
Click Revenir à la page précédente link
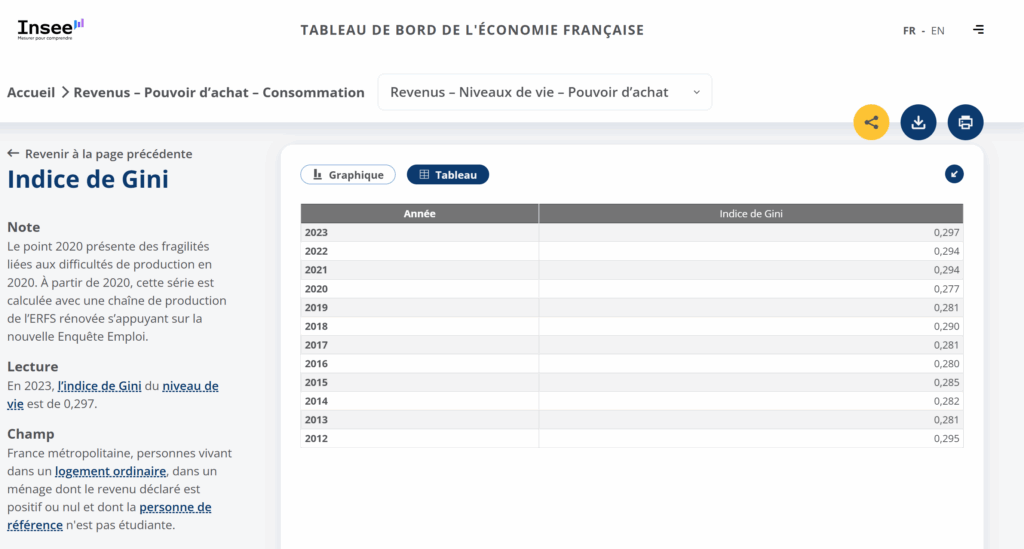click(108, 154)
